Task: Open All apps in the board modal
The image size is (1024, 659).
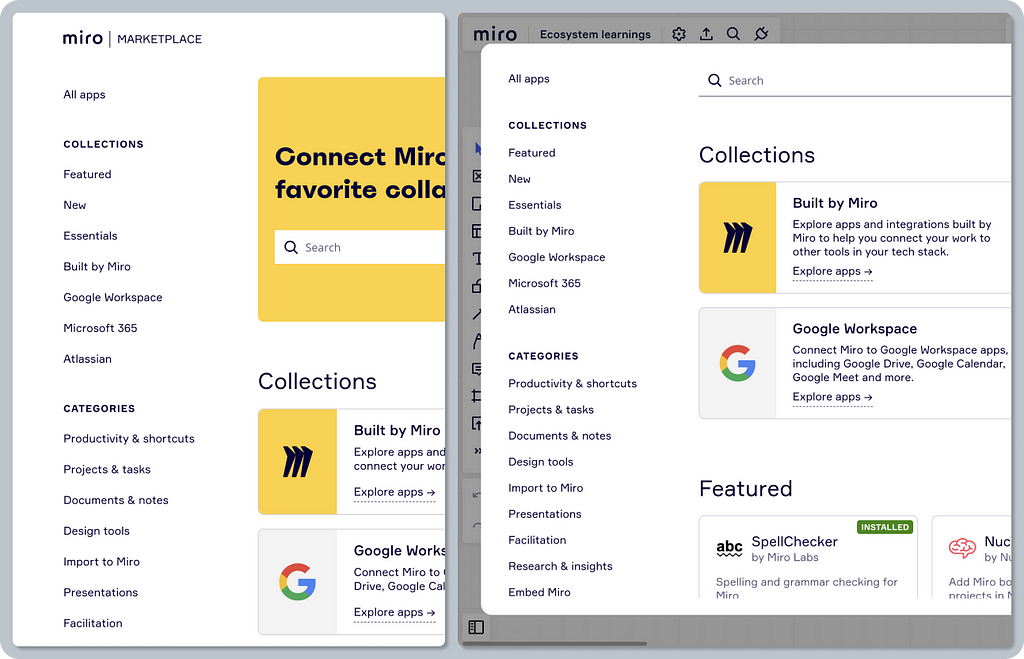Action: tap(529, 79)
